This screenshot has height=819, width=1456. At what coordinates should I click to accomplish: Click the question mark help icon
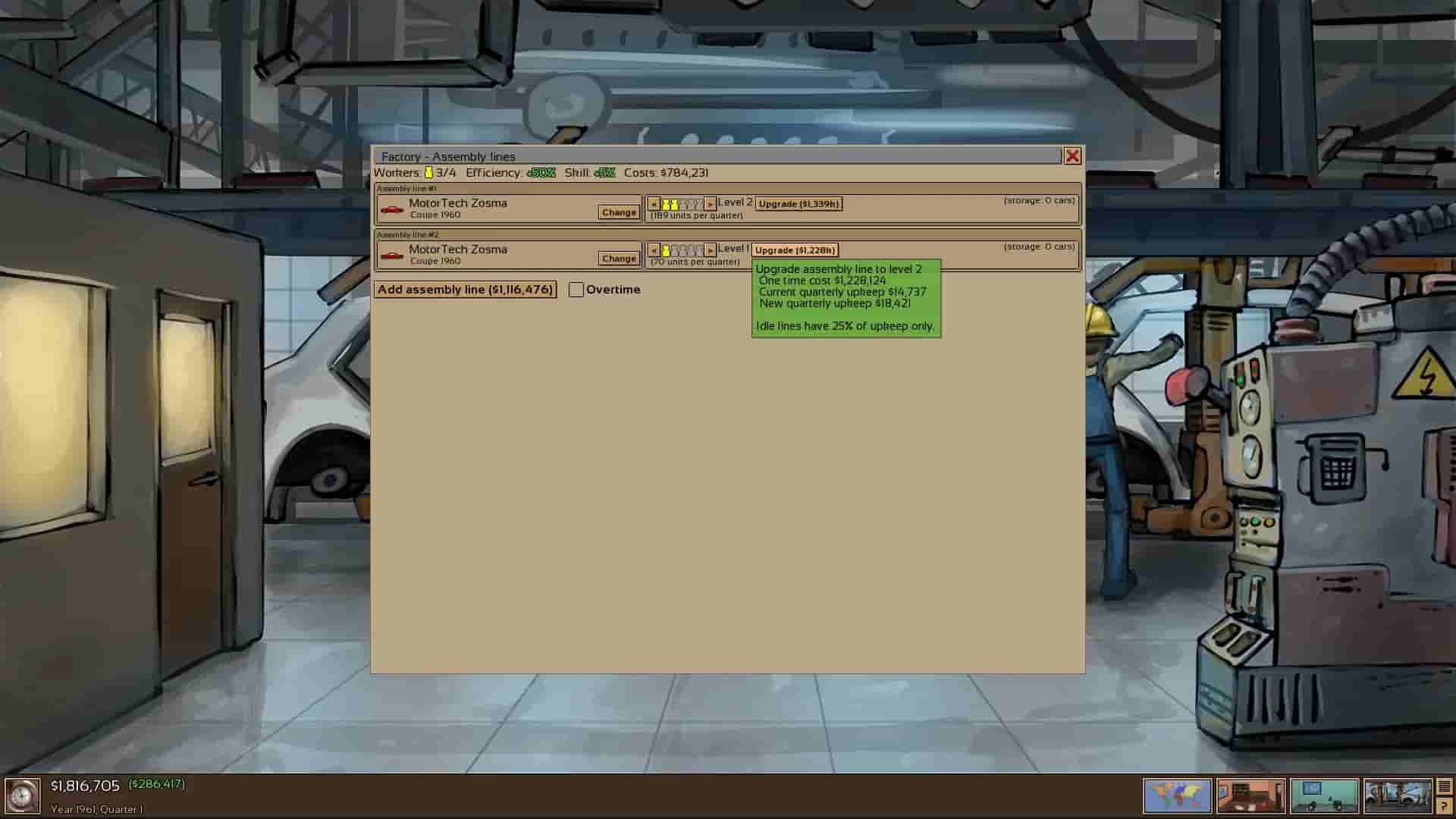click(x=1444, y=807)
